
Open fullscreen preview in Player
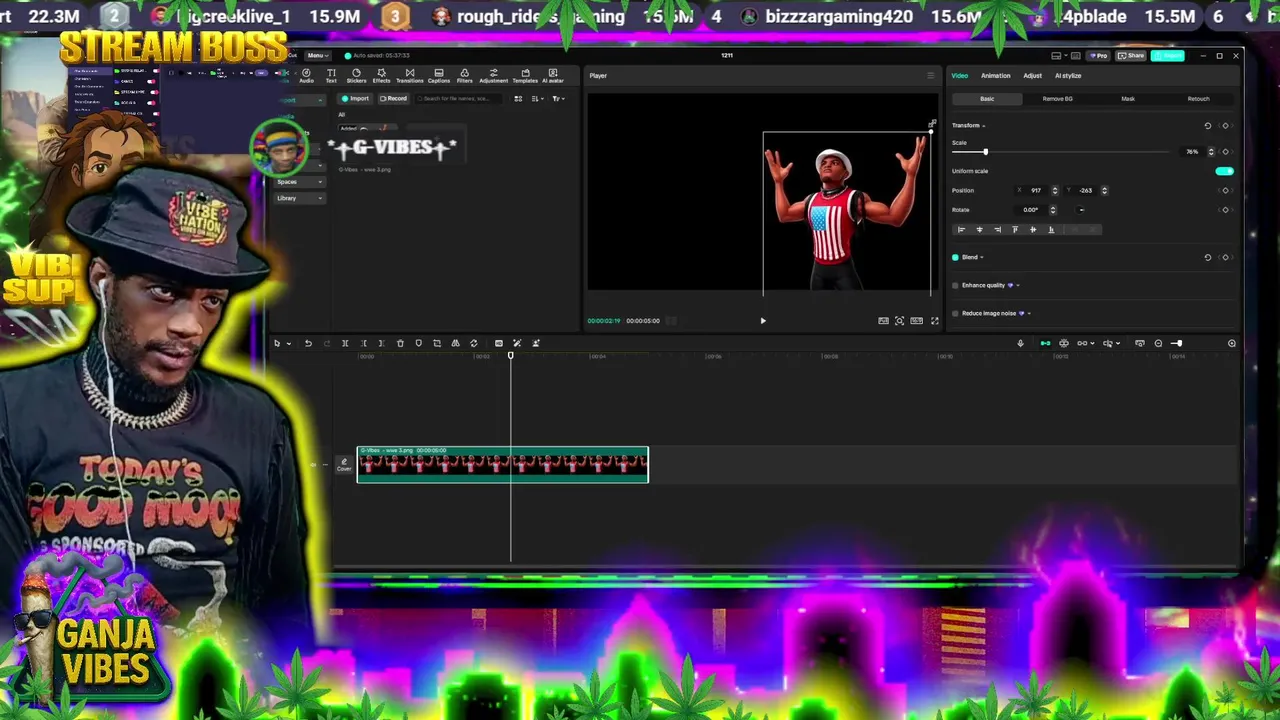tap(935, 321)
